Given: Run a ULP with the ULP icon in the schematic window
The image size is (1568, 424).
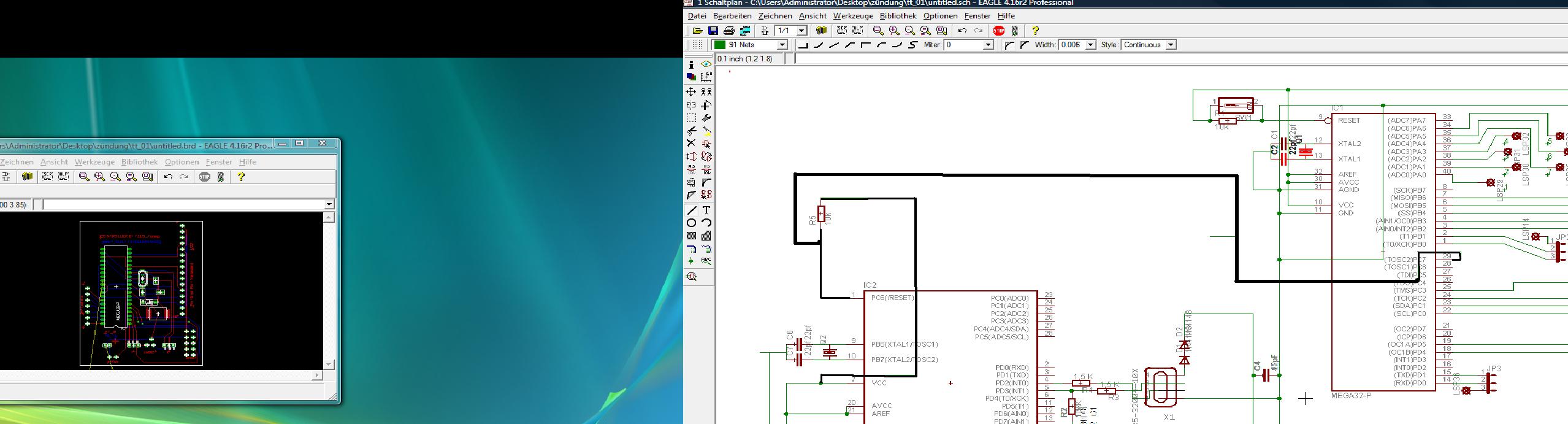Looking at the screenshot, I should (x=857, y=31).
